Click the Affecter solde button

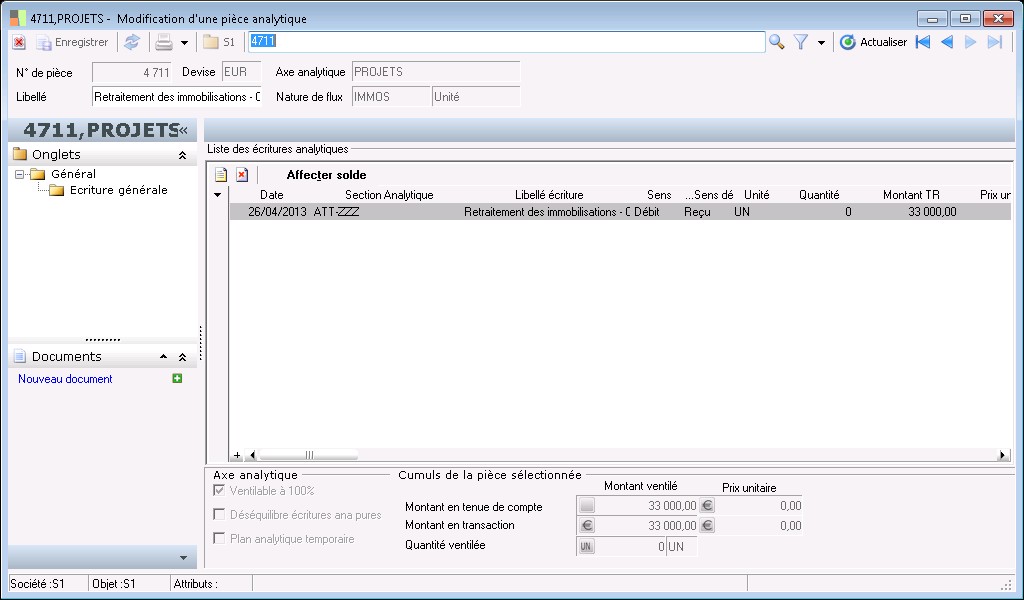[326, 175]
